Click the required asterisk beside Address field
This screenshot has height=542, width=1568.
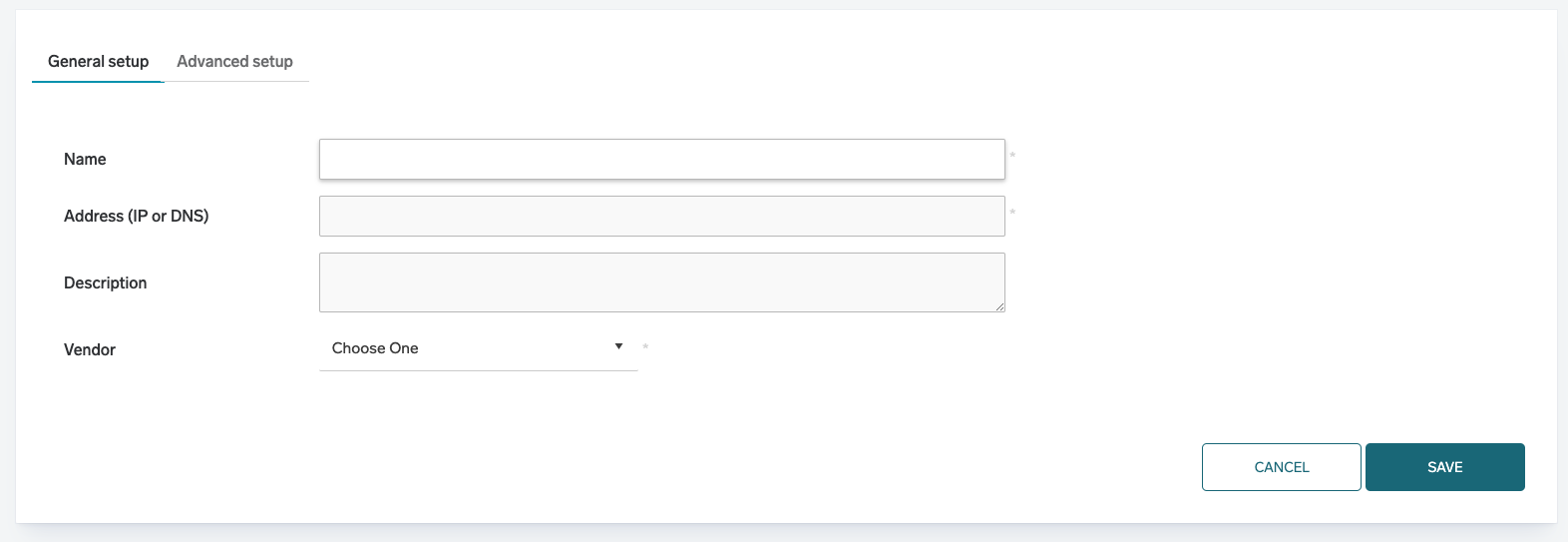point(1012,213)
